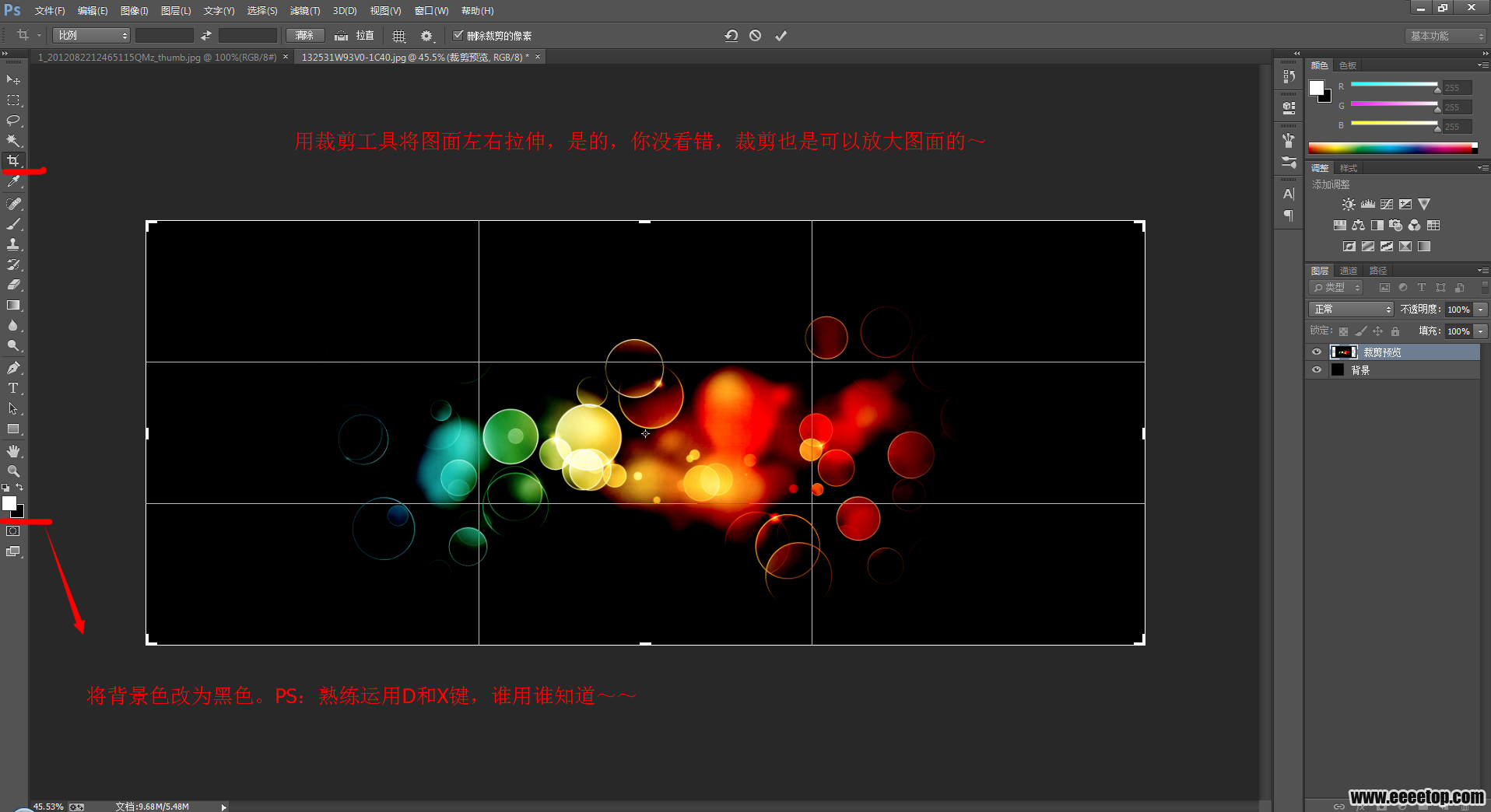Swap foreground and background colors icon
Screen dimensions: 1491x812
click(19, 488)
